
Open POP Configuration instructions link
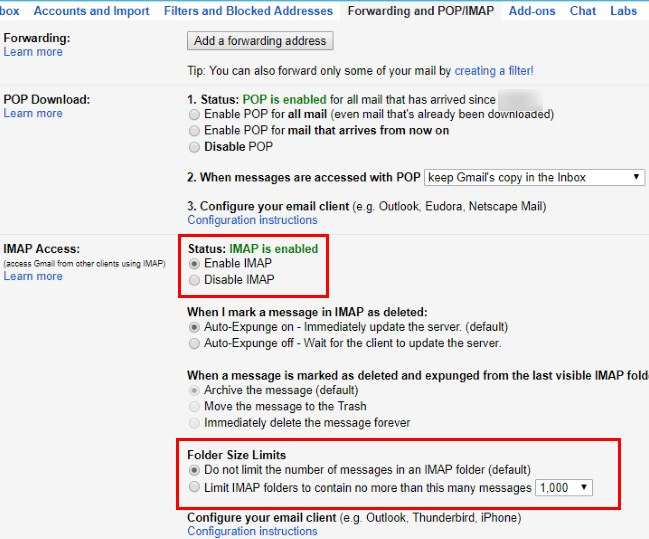(x=252, y=220)
